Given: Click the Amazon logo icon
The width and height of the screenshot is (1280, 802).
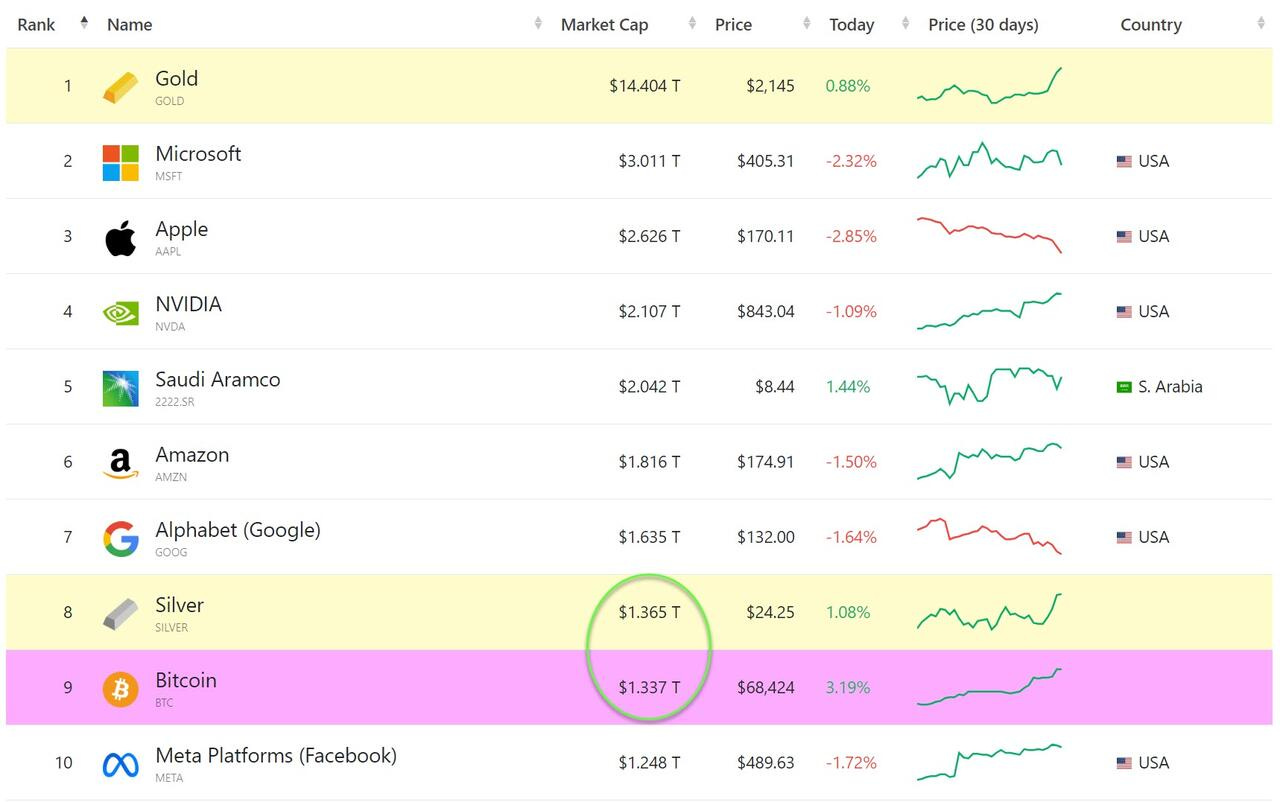Looking at the screenshot, I should click(121, 463).
